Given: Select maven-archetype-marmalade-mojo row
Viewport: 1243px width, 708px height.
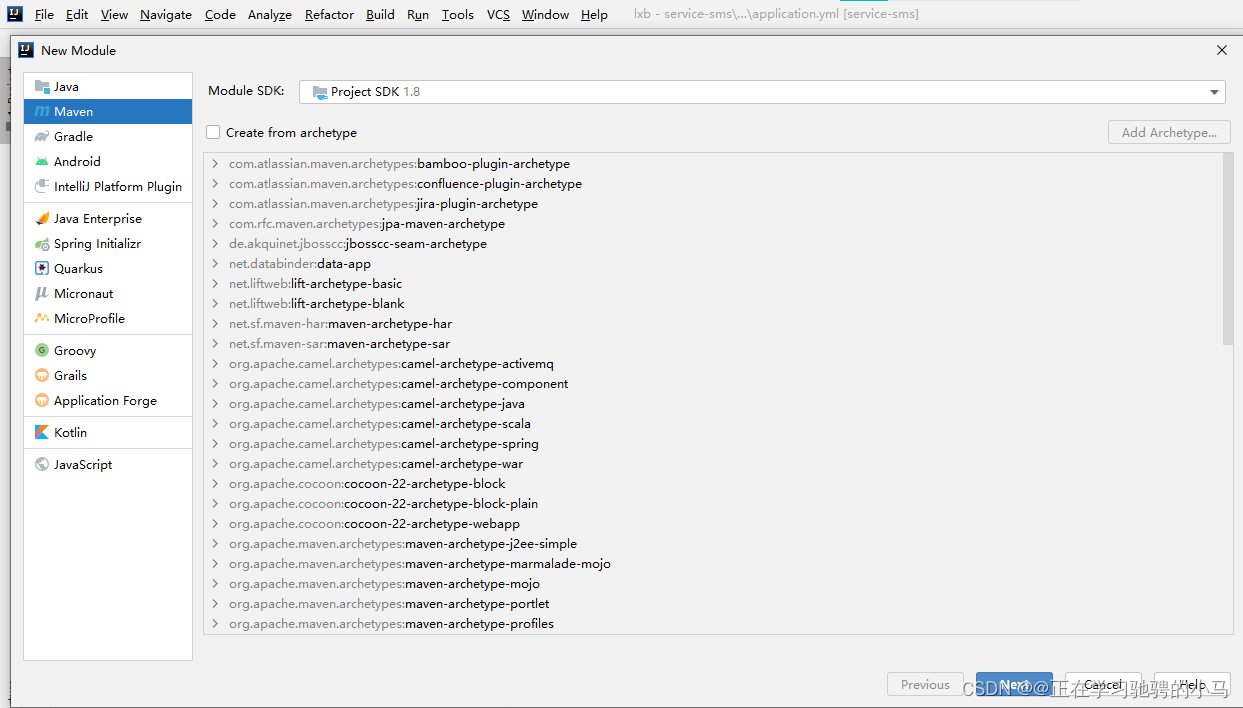Looking at the screenshot, I should coord(713,563).
